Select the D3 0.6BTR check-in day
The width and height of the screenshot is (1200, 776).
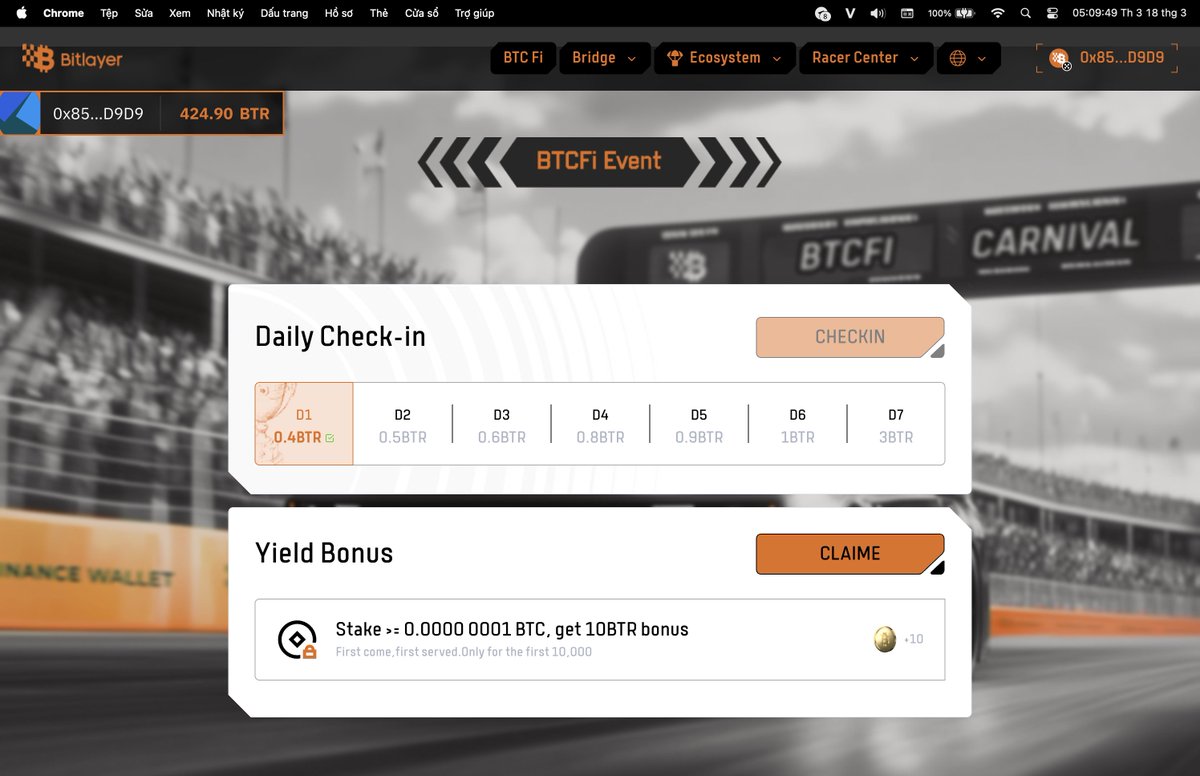(x=501, y=425)
